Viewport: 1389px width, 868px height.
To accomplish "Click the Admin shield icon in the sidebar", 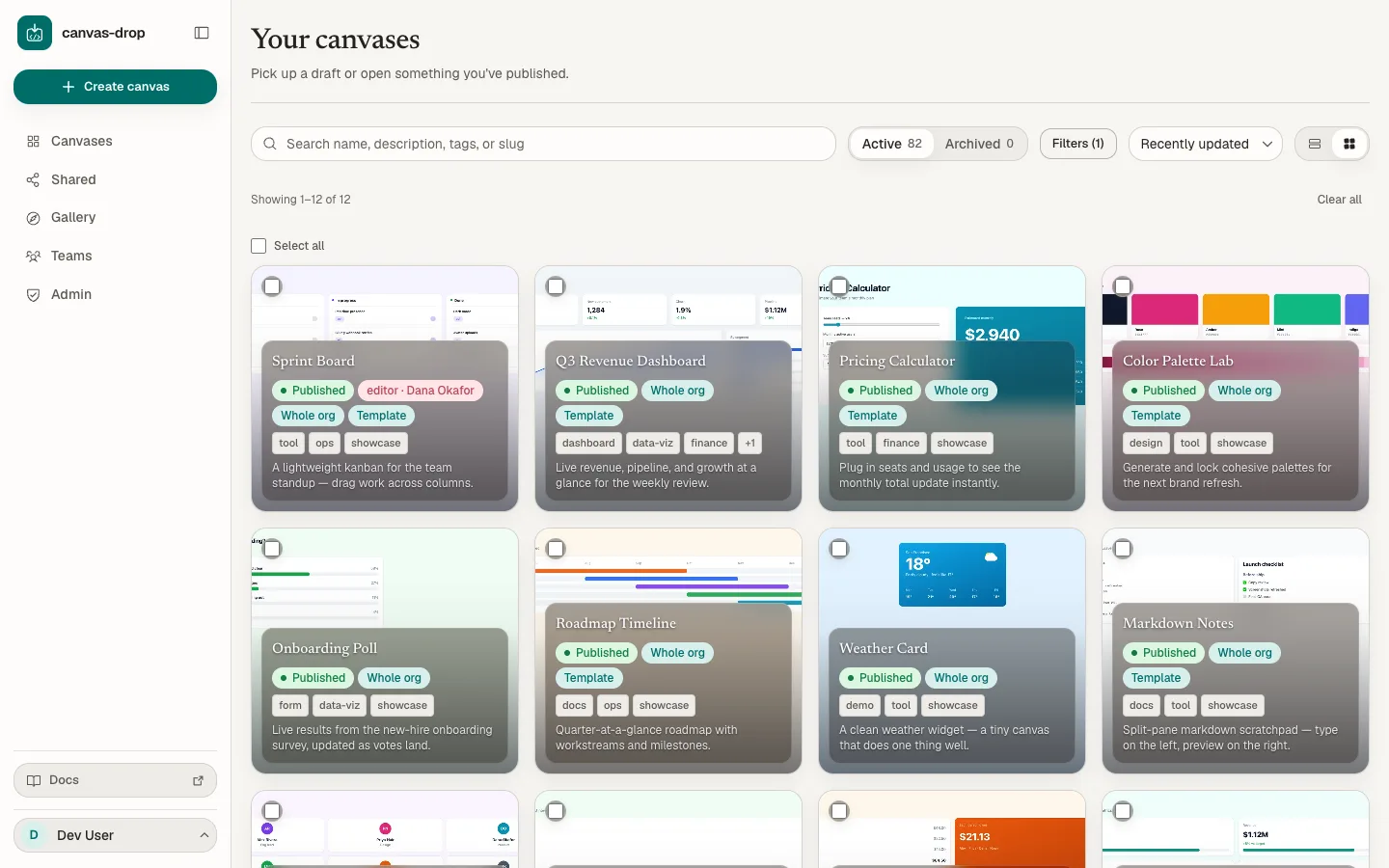I will click(33, 295).
